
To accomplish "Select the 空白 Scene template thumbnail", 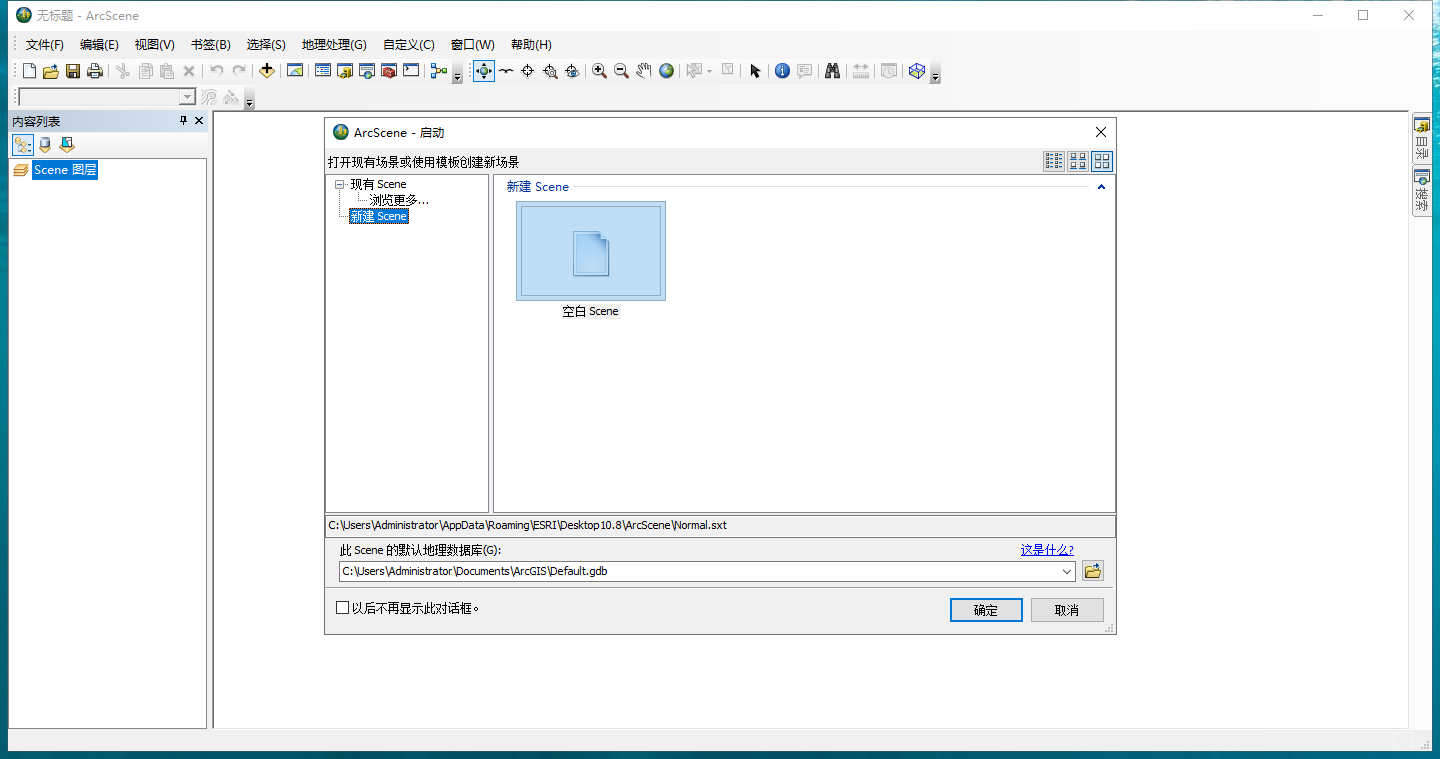I will 591,251.
